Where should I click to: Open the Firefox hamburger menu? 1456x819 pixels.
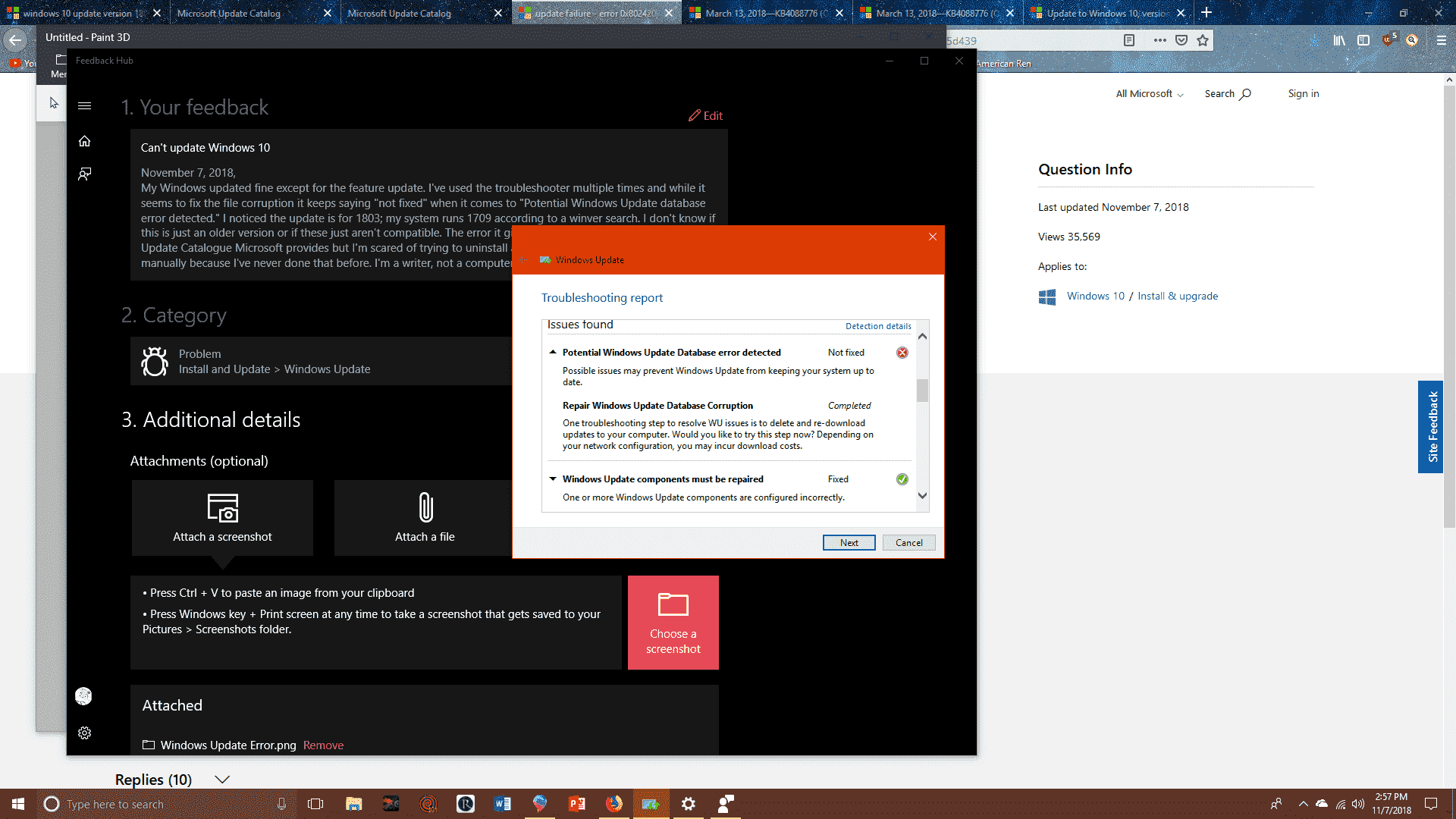tap(1442, 40)
